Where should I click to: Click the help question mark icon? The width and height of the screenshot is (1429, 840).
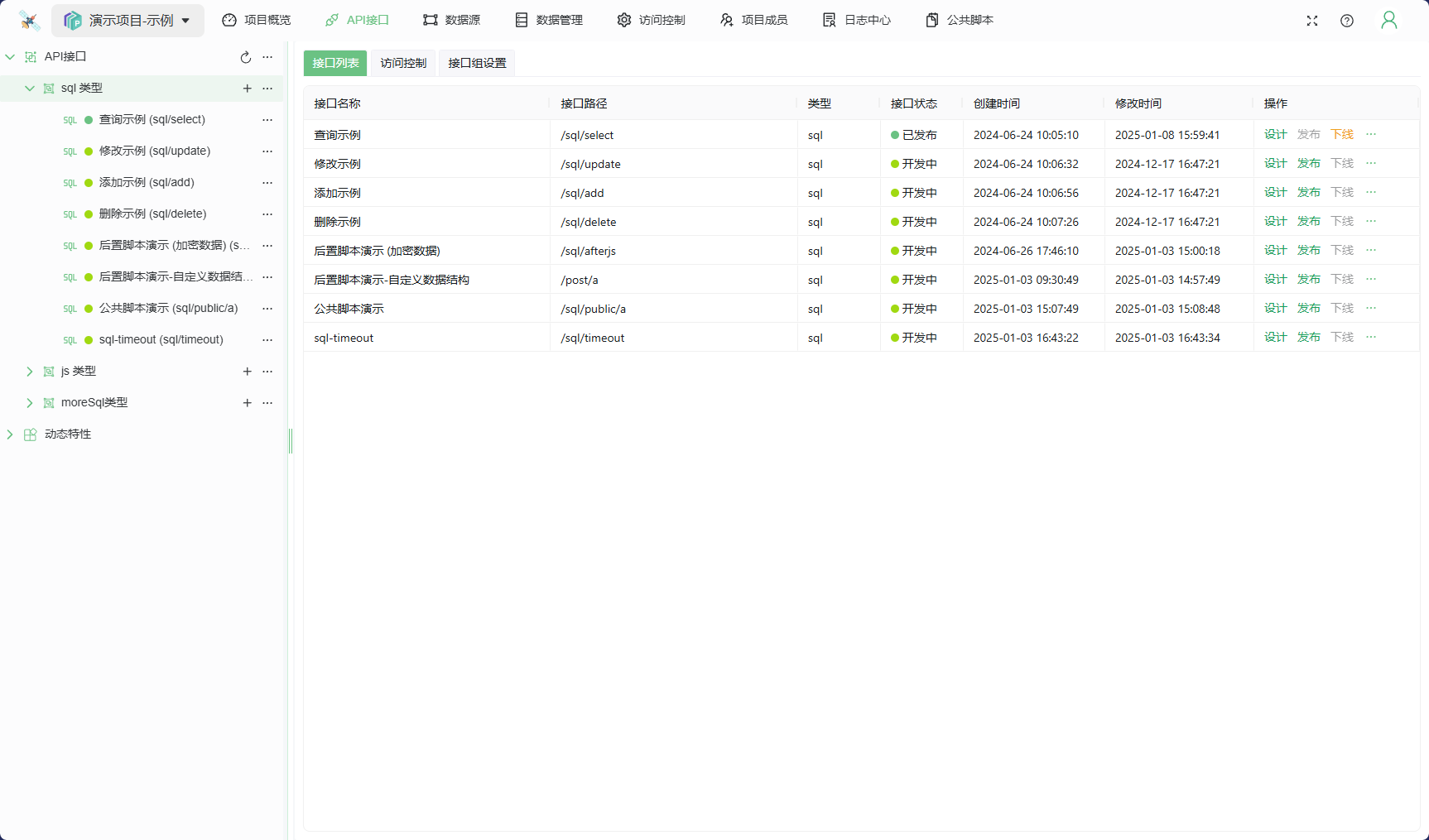coord(1347,21)
